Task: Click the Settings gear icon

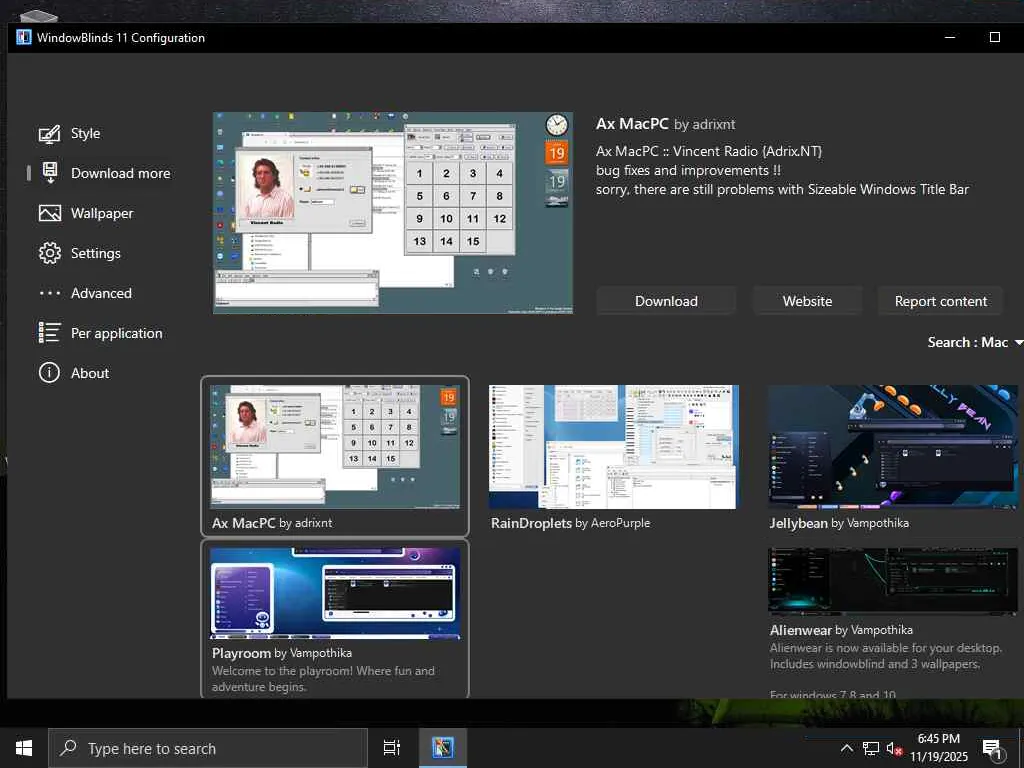Action: coord(50,253)
